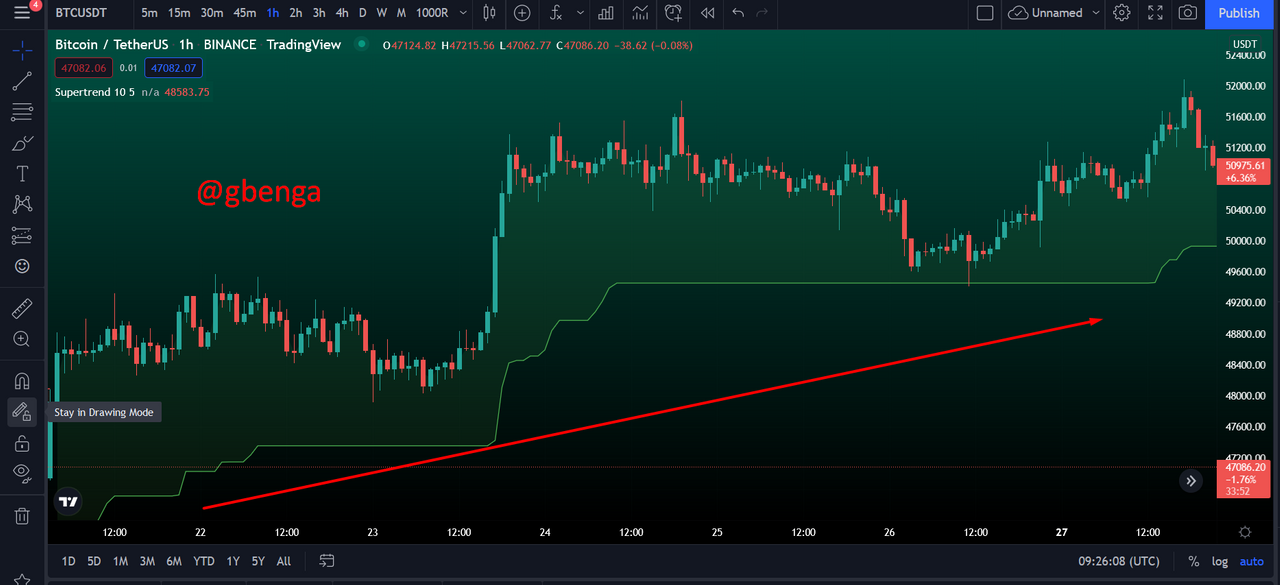The height and width of the screenshot is (585, 1280).
Task: Select the All date range
Action: (x=284, y=561)
